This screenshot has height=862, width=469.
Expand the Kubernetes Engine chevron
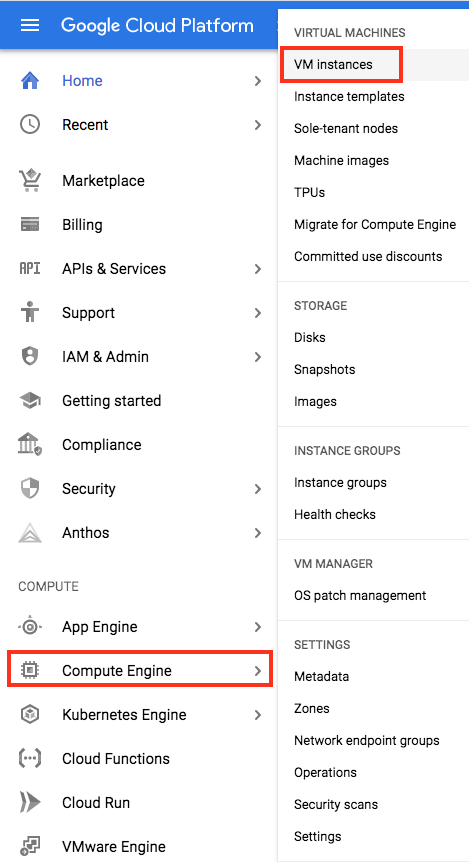(x=257, y=714)
